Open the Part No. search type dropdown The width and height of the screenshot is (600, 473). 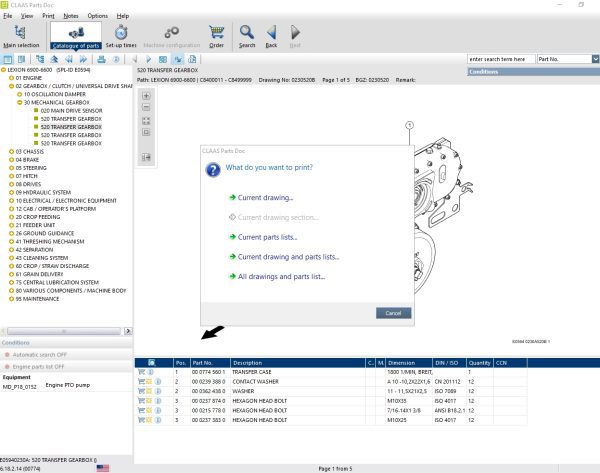tap(595, 59)
